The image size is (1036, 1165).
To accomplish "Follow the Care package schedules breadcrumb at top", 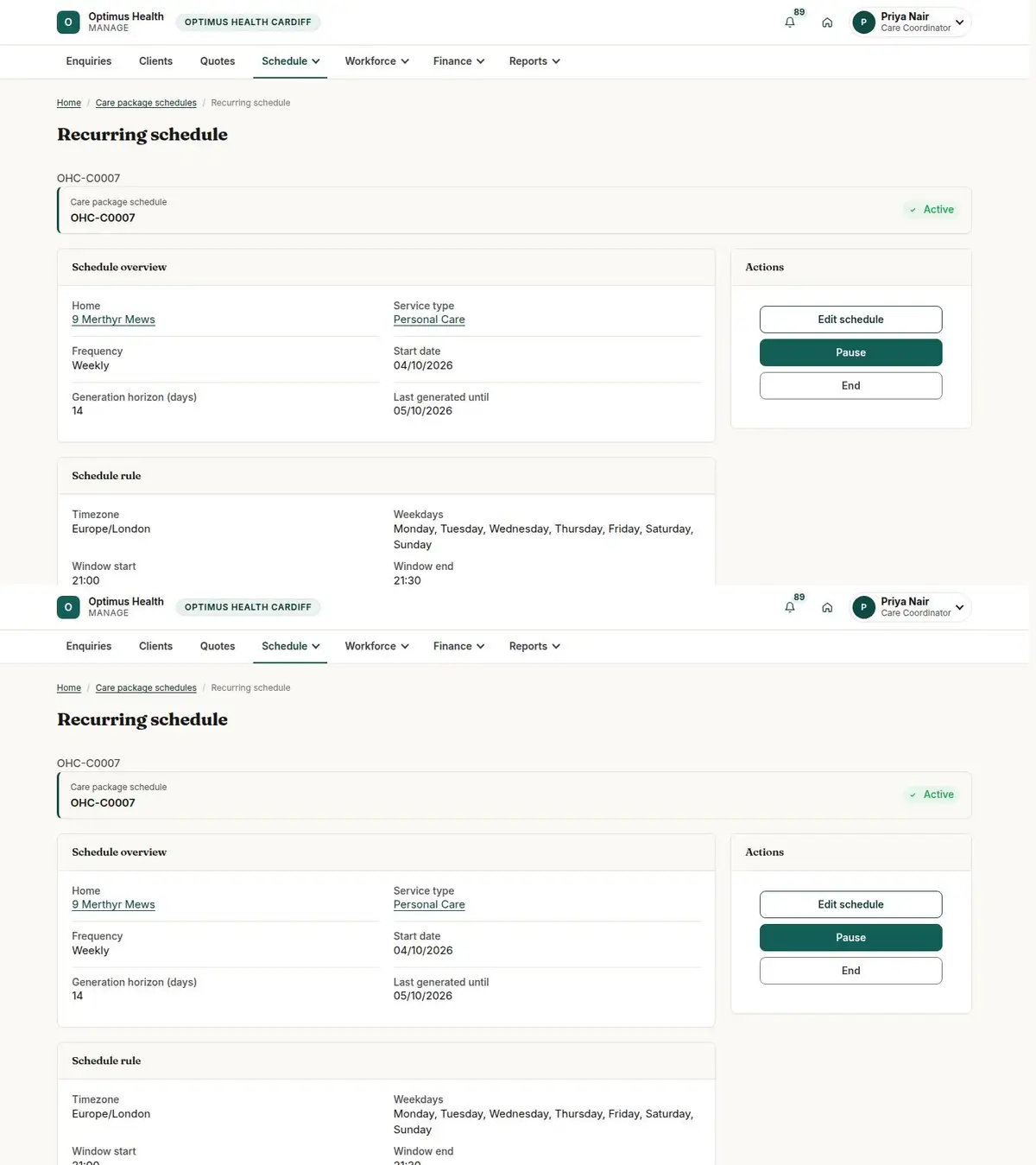I will pos(146,103).
